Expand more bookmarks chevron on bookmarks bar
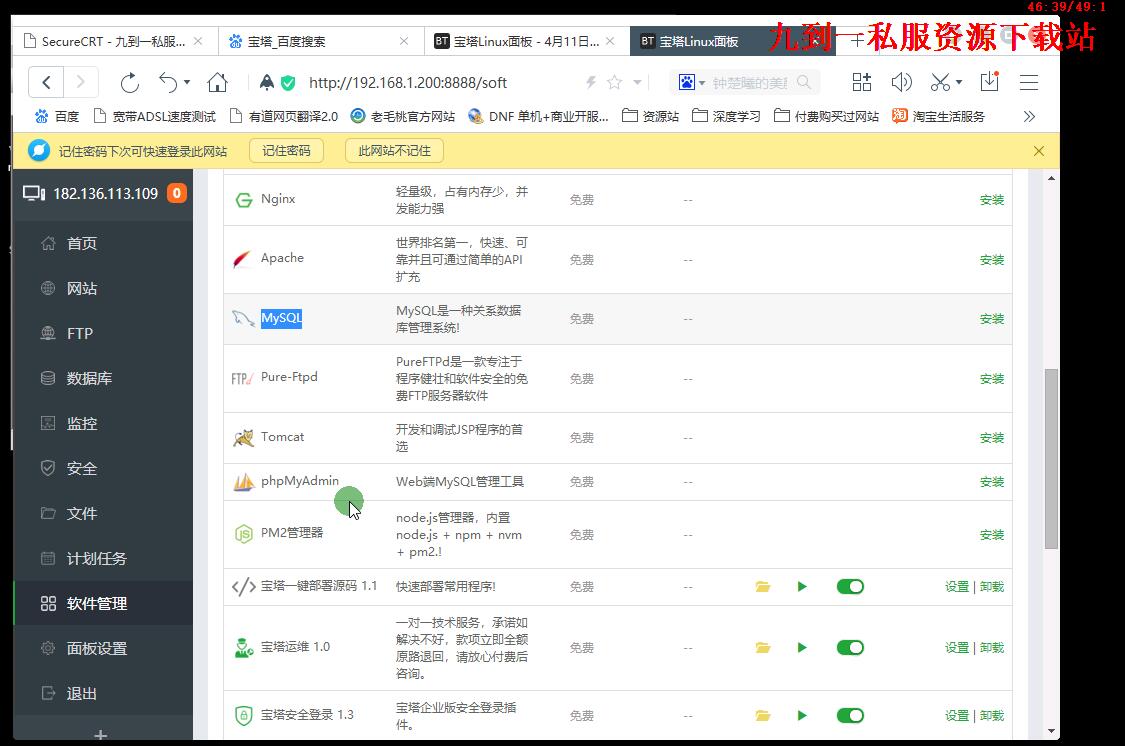 pyautogui.click(x=1029, y=116)
